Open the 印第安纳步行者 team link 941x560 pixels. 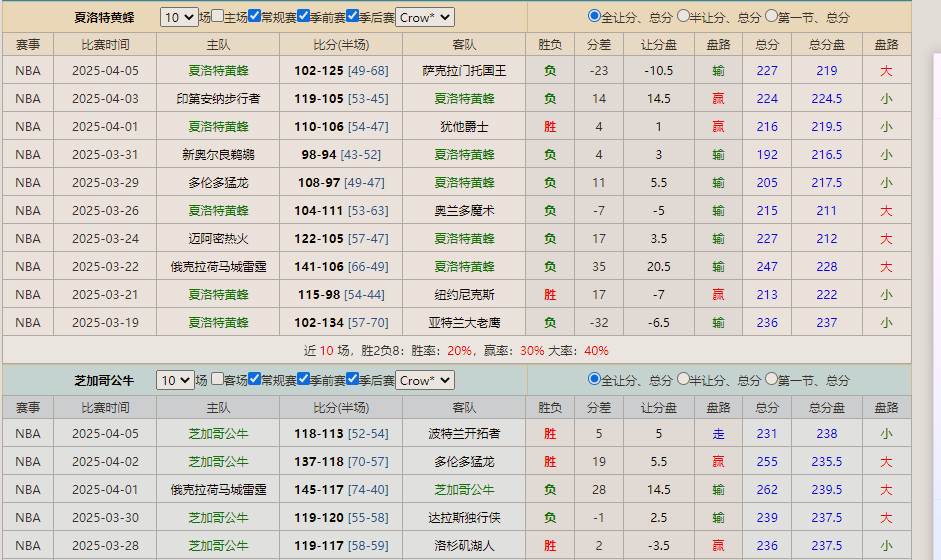point(218,99)
